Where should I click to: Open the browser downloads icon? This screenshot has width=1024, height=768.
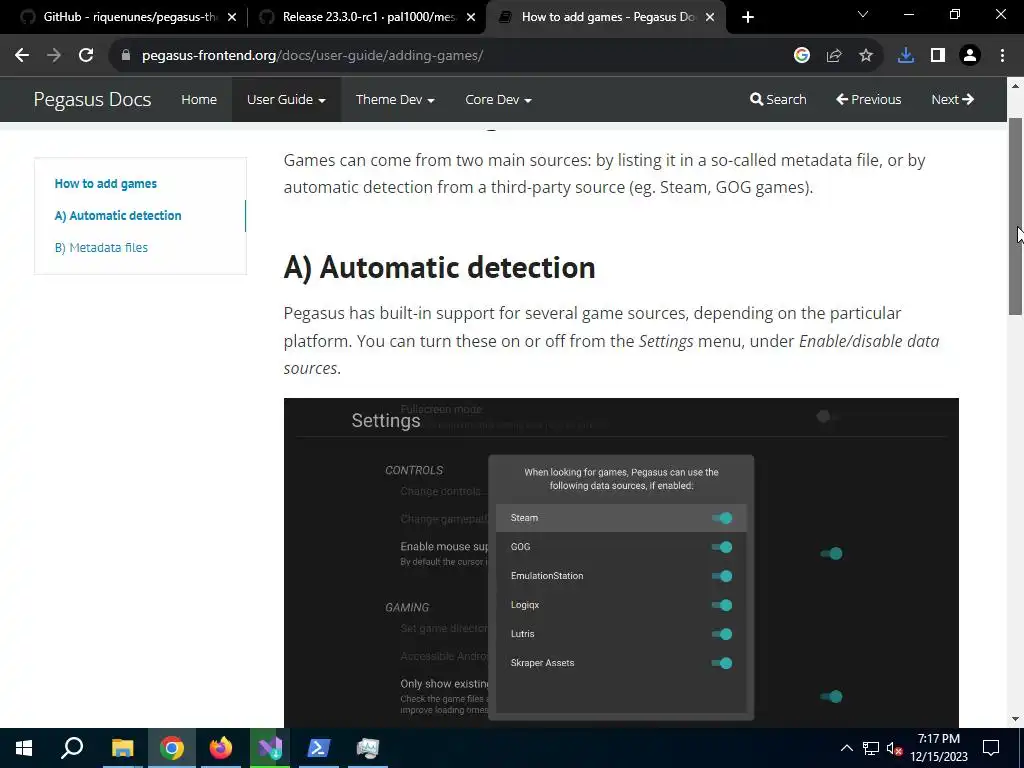click(x=905, y=56)
